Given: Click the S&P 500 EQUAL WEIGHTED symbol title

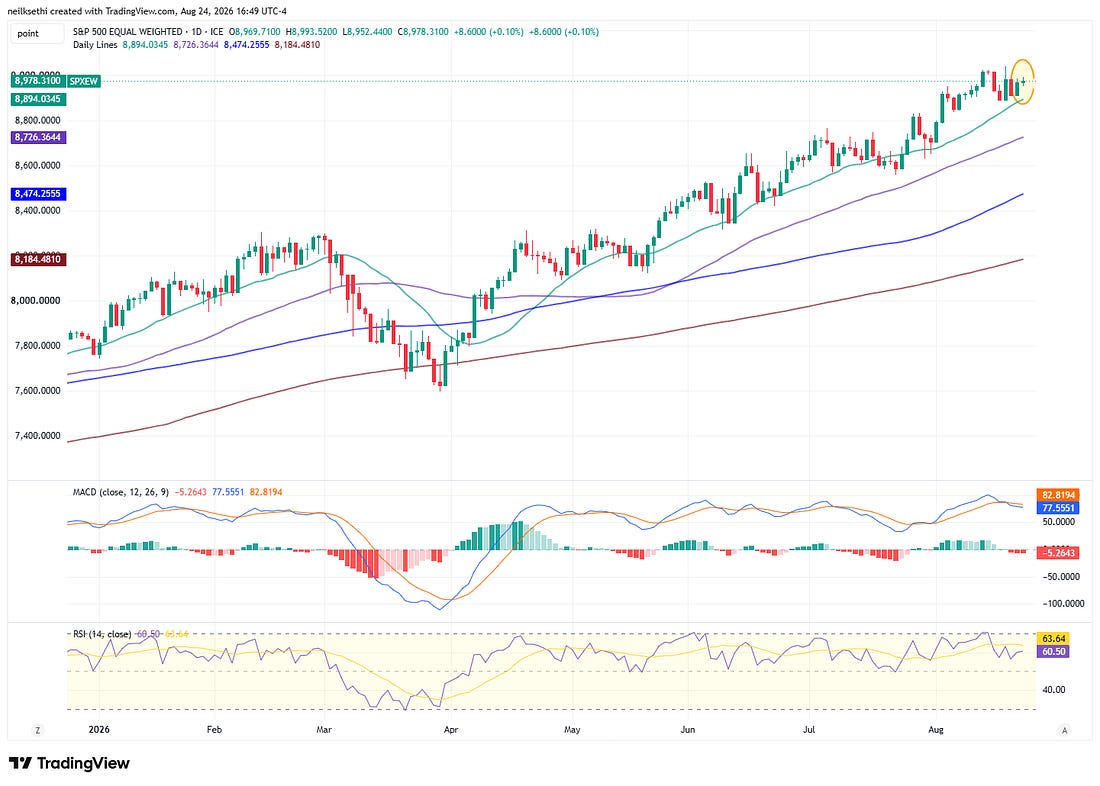Looking at the screenshot, I should point(127,32).
